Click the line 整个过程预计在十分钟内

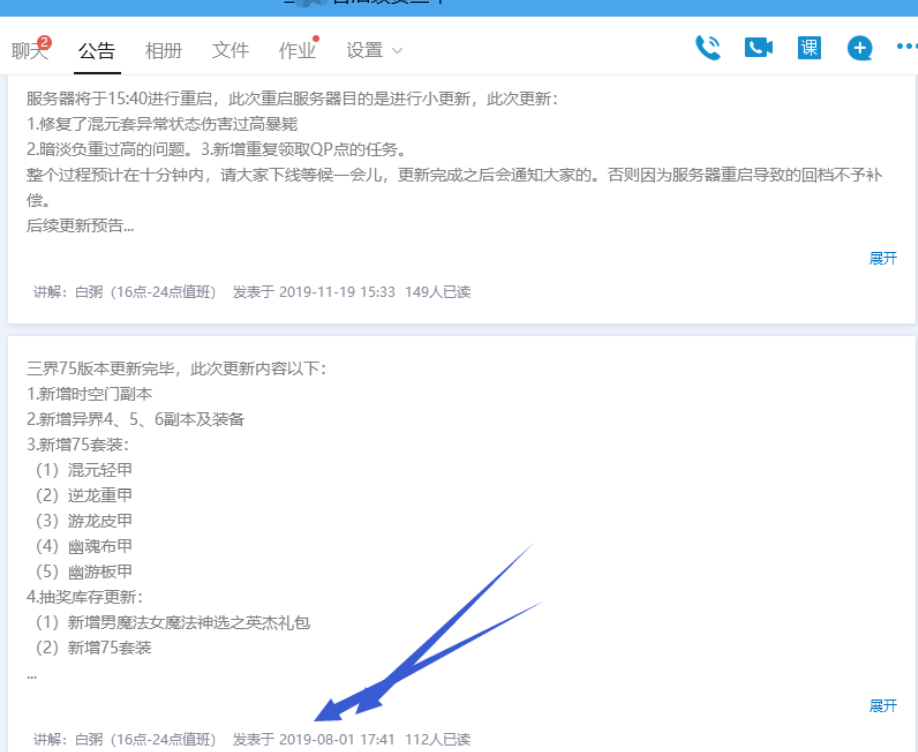click(454, 175)
